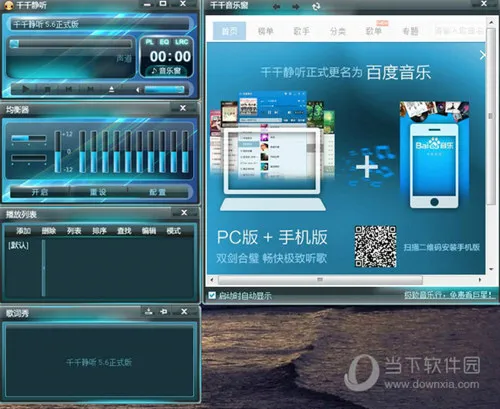Switch to the 歌单 tab

pyautogui.click(x=374, y=31)
